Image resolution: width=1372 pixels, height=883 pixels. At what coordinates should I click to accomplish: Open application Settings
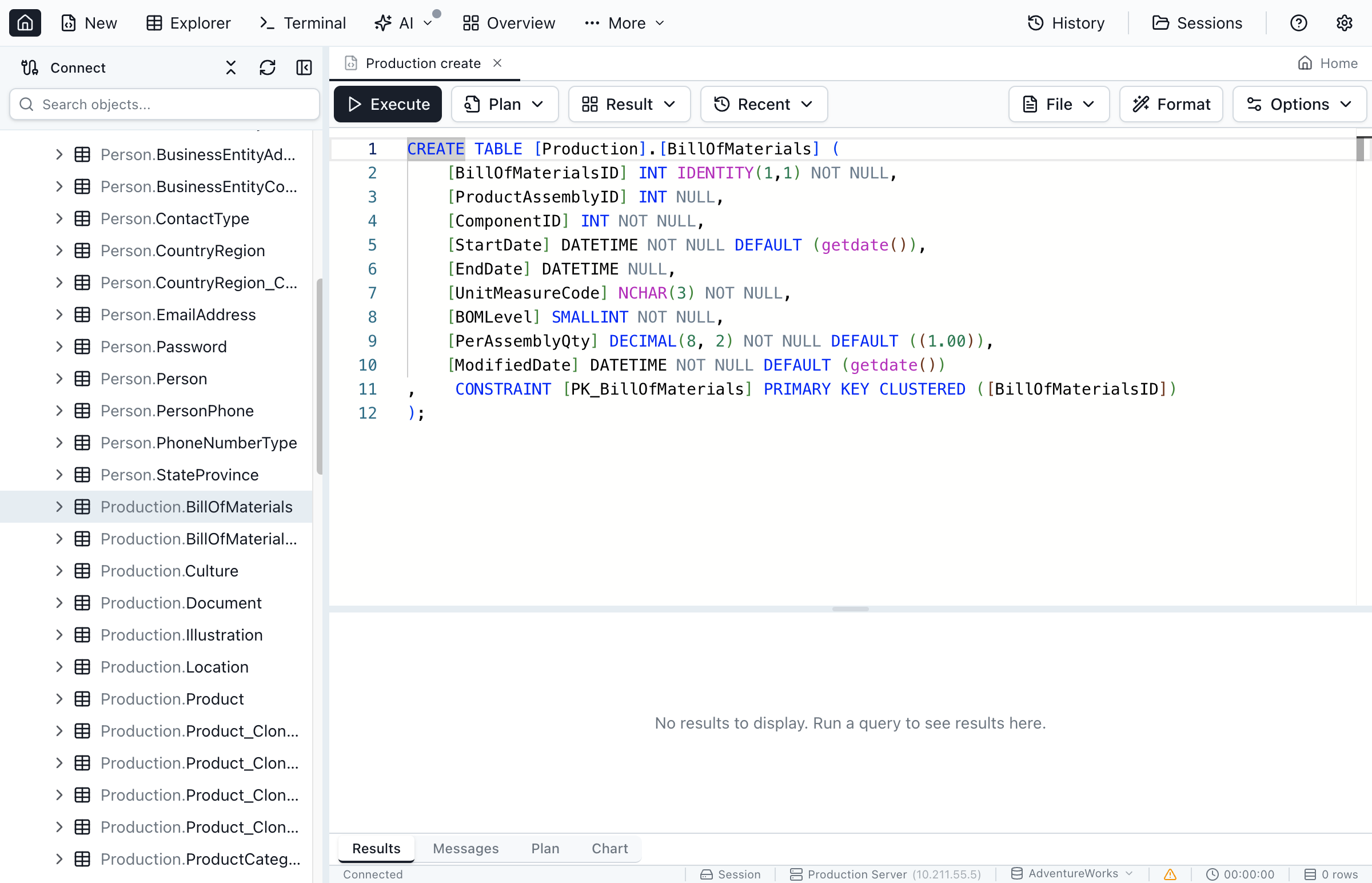(x=1345, y=23)
